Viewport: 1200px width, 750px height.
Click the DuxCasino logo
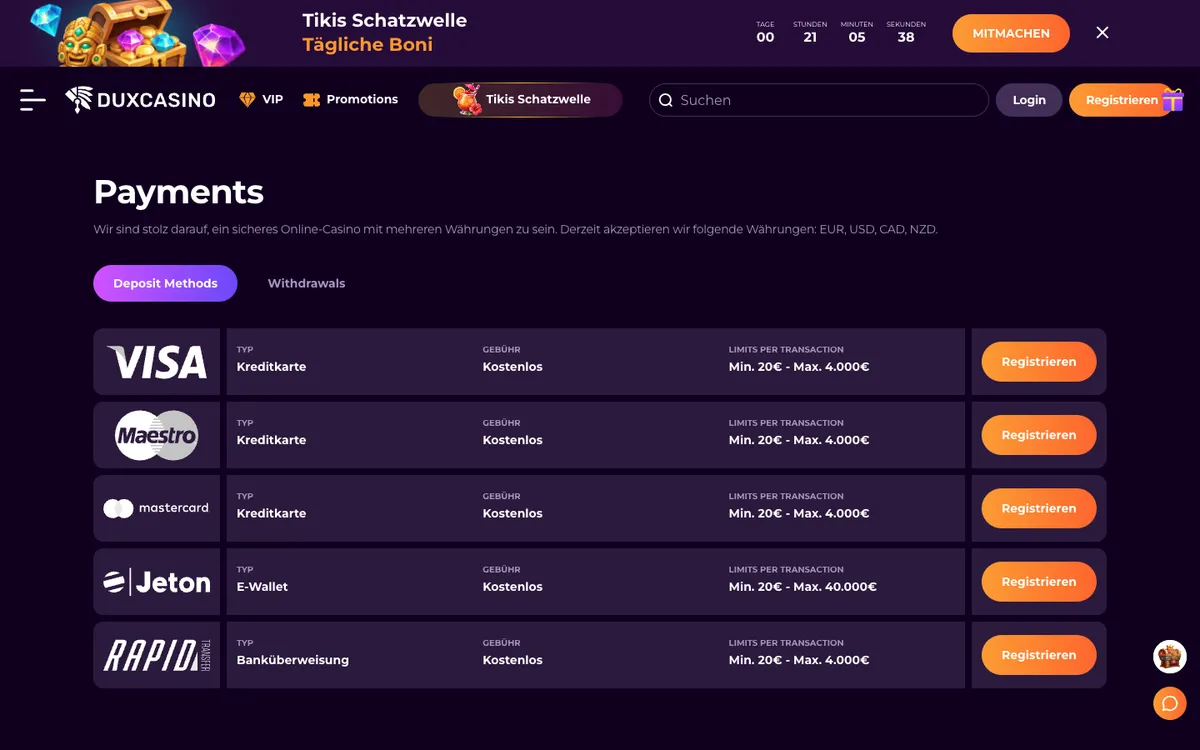pyautogui.click(x=140, y=99)
